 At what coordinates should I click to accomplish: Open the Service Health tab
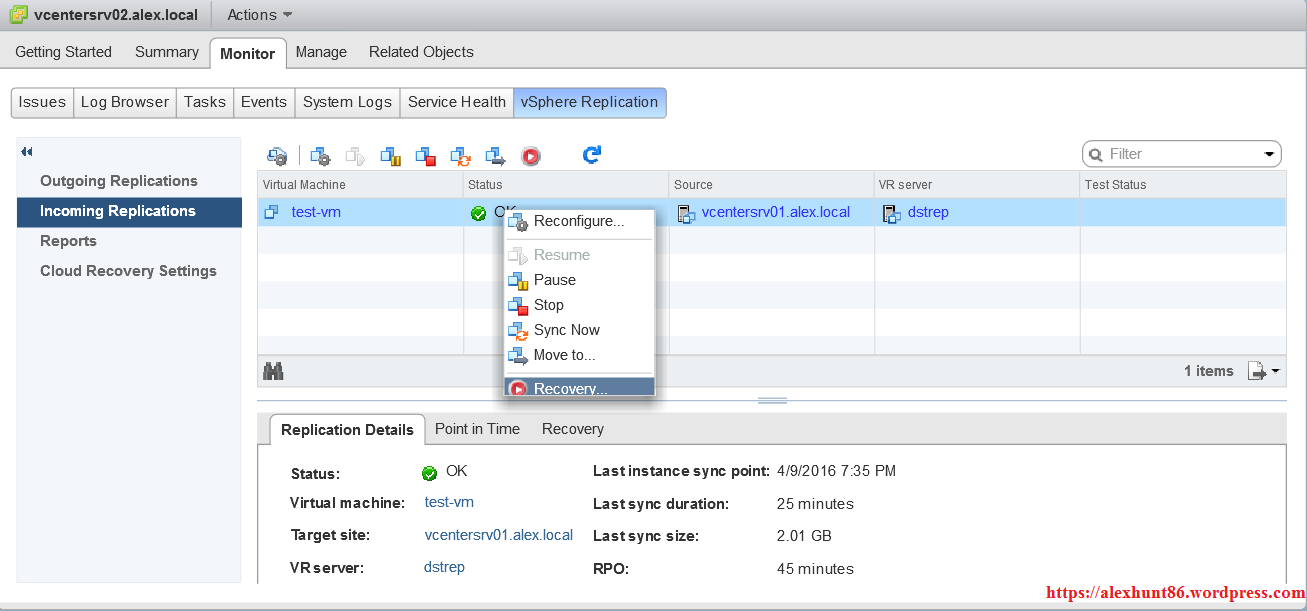(456, 102)
